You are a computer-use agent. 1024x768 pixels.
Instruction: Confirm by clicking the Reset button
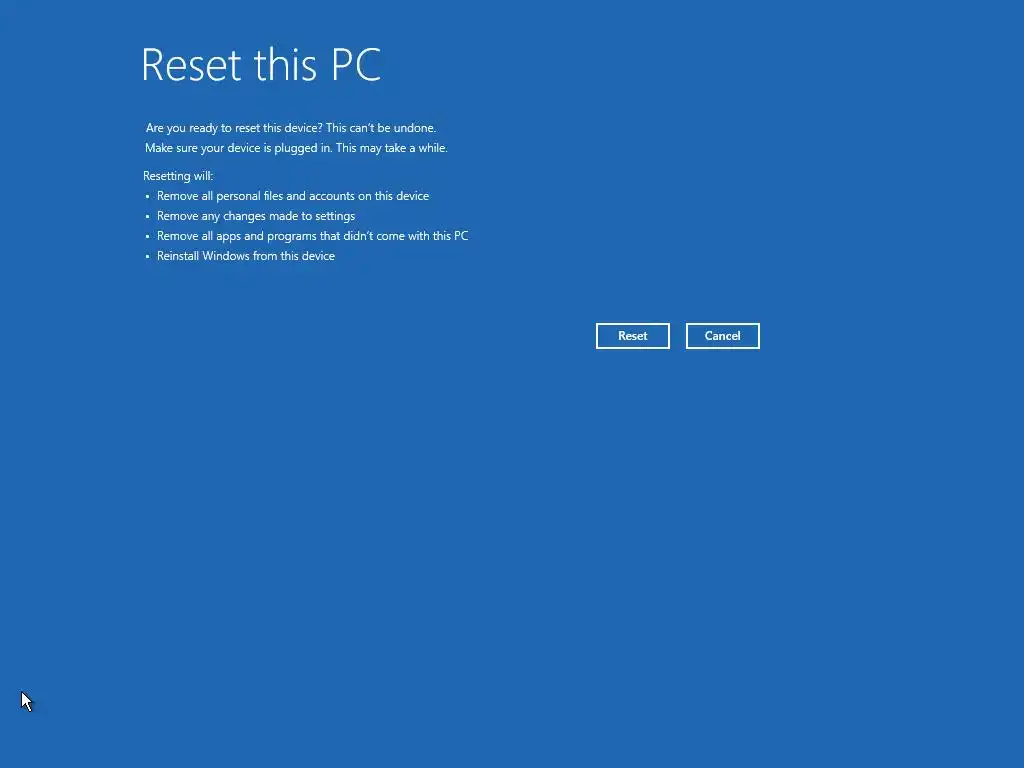point(632,336)
